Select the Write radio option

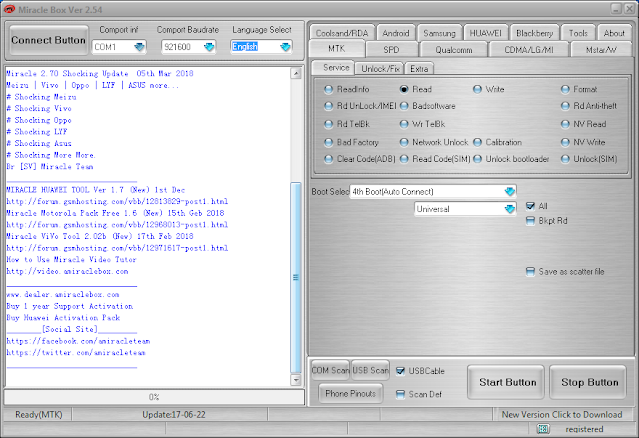(x=477, y=89)
